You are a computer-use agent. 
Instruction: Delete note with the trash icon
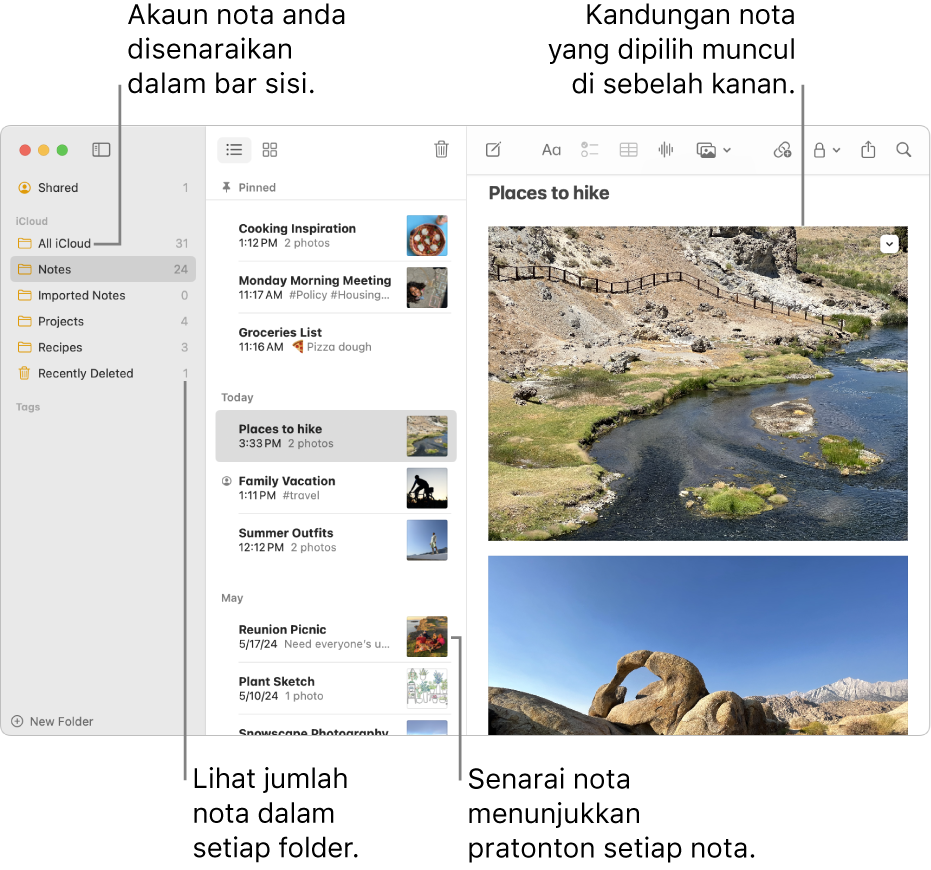[x=441, y=150]
